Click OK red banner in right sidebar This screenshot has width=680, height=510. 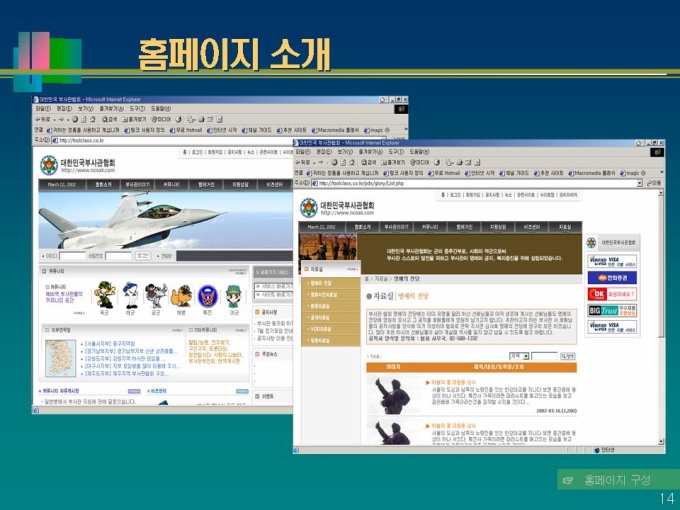612,294
